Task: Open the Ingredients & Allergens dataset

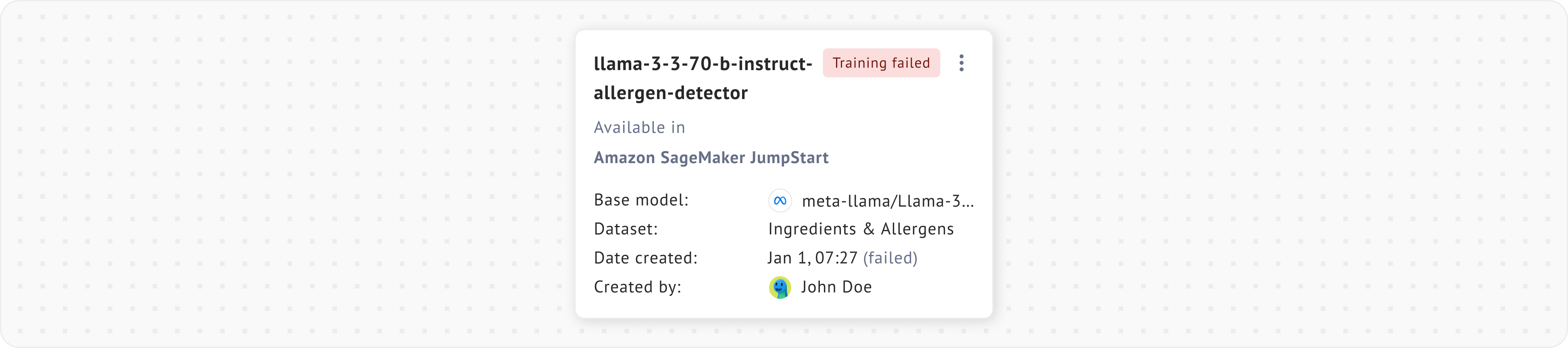Action: 861,229
